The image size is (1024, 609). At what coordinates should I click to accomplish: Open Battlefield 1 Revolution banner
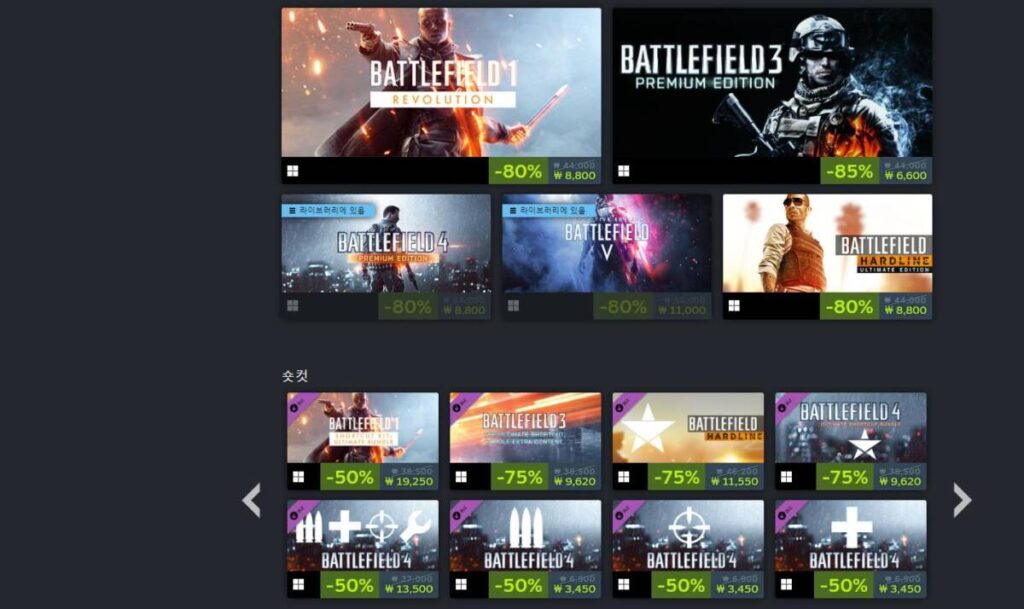click(441, 82)
